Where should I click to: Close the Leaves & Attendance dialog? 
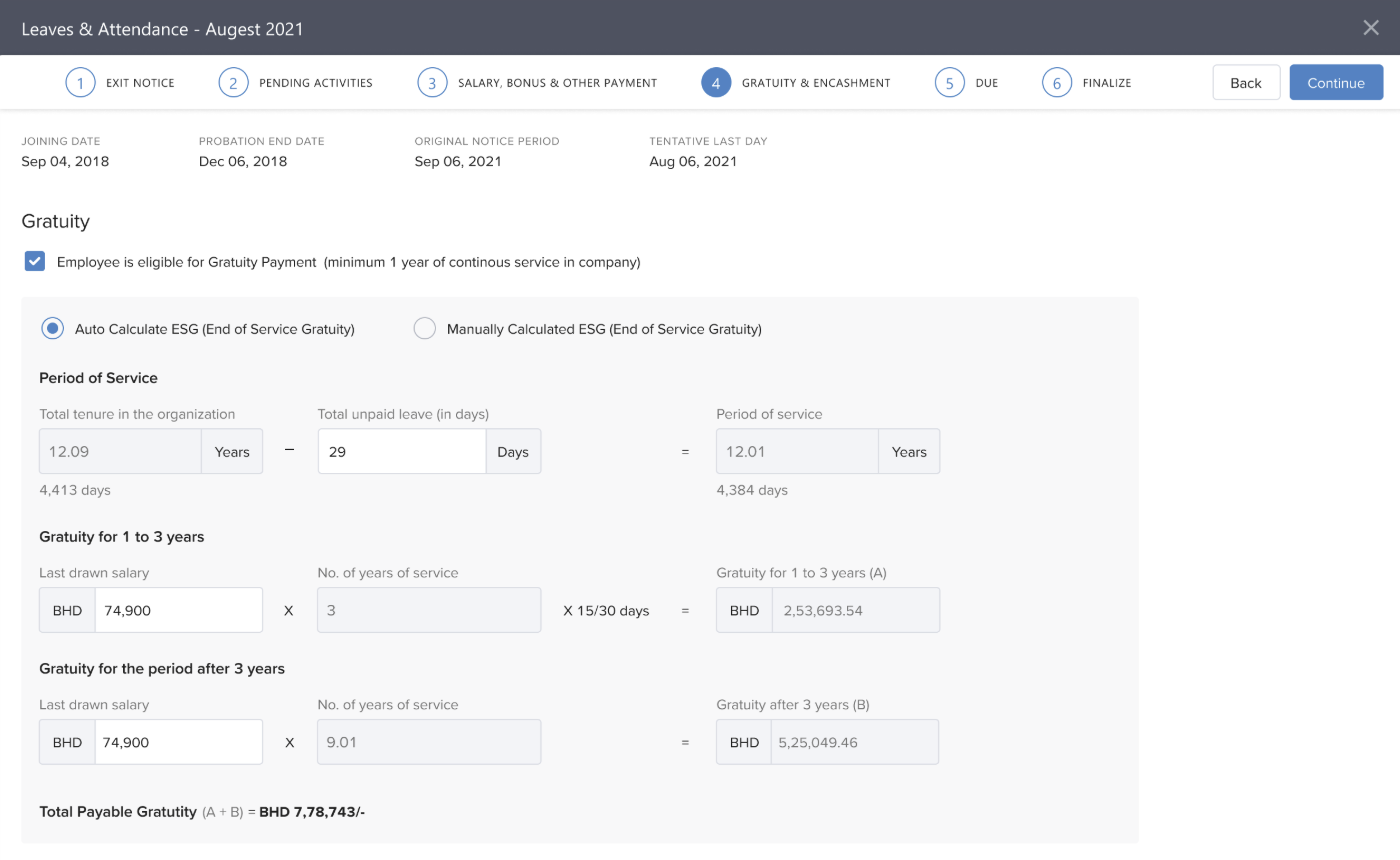coord(1371,28)
